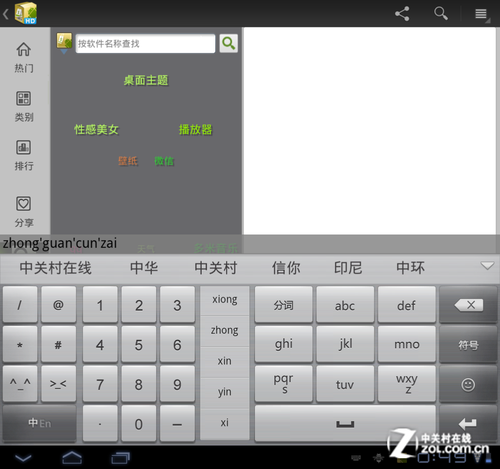Select the 桌面主题 keyword tag
Image resolution: width=500 pixels, height=469 pixels.
click(146, 80)
